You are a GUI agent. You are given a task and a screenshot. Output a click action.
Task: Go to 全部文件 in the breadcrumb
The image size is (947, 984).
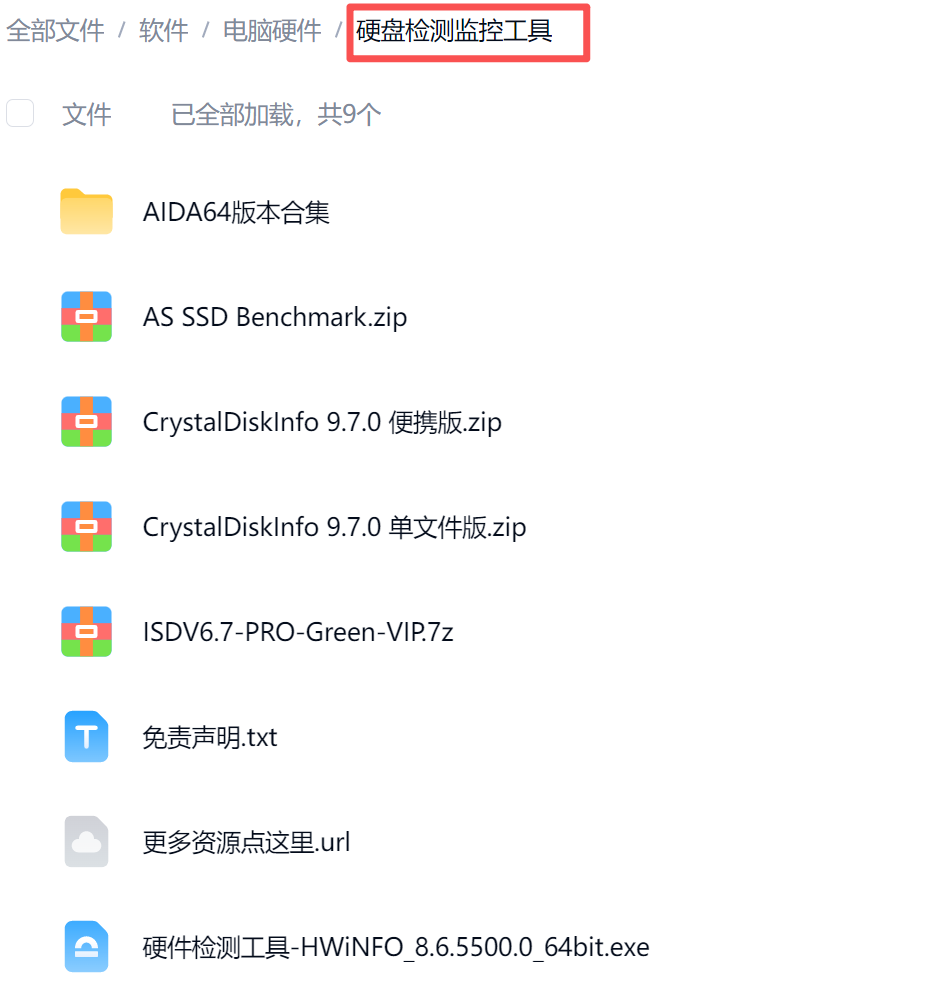point(55,31)
